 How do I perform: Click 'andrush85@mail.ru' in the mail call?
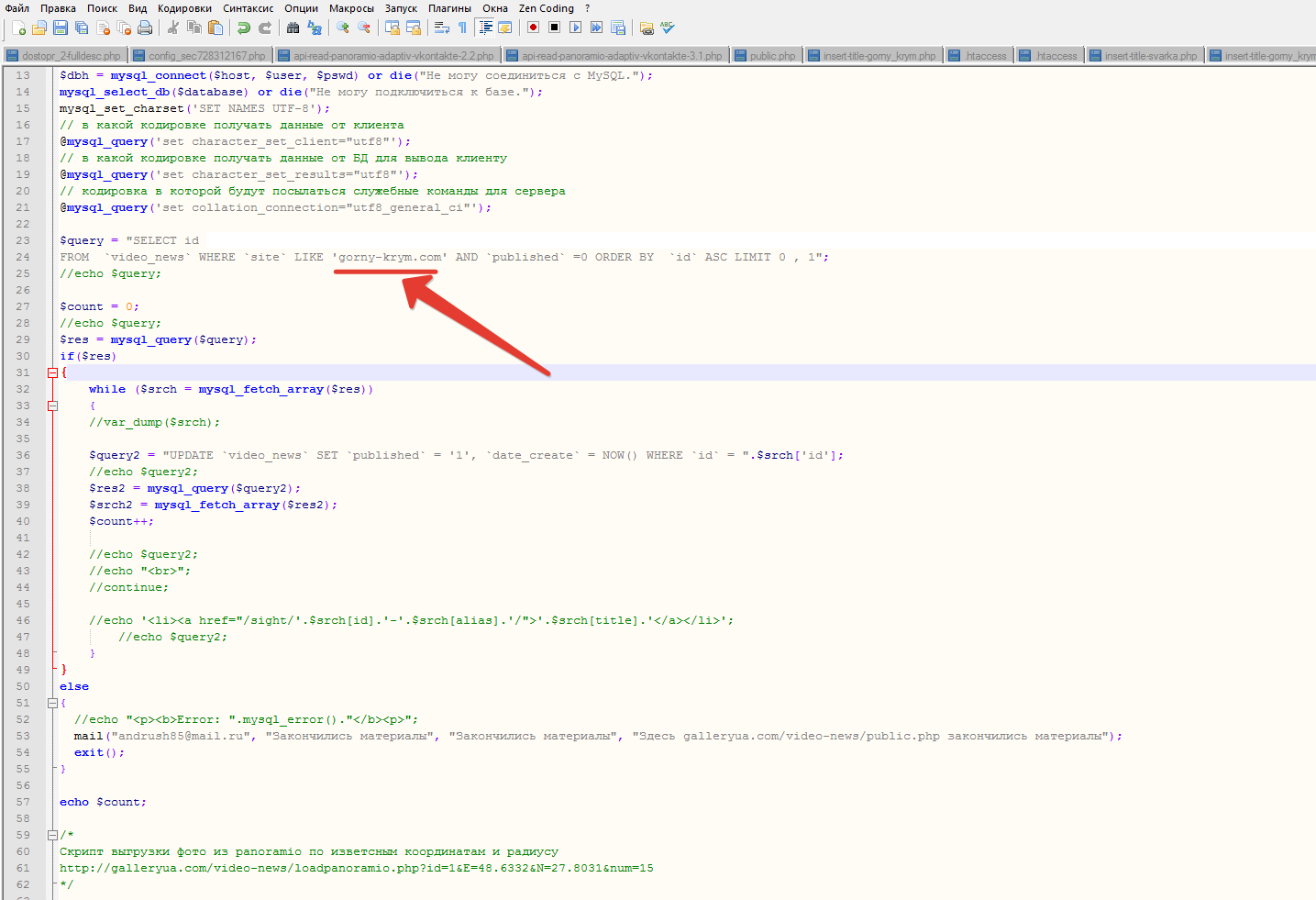click(181, 736)
